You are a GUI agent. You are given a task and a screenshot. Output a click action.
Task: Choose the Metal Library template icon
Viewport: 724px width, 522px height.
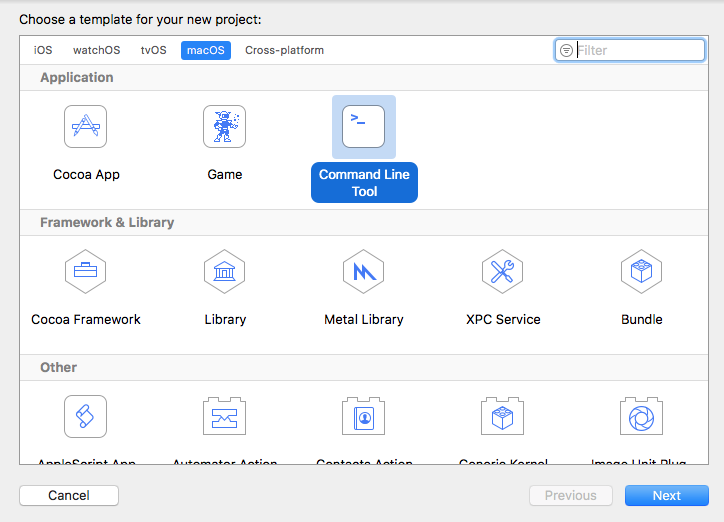[364, 271]
